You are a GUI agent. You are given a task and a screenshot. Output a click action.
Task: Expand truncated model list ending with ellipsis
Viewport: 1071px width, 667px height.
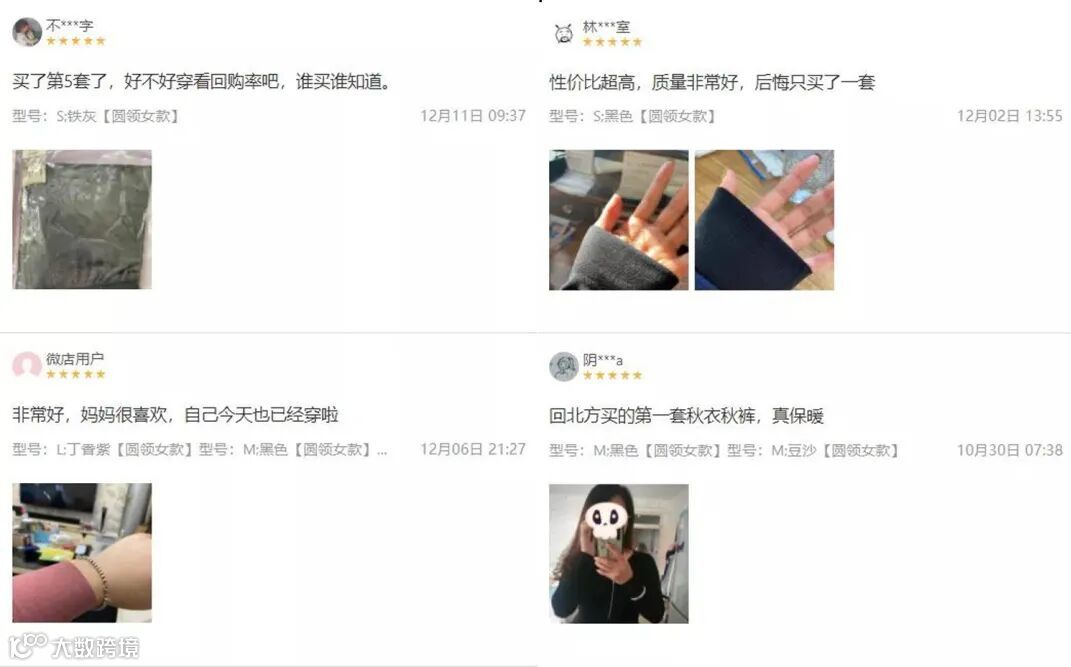coord(382,450)
